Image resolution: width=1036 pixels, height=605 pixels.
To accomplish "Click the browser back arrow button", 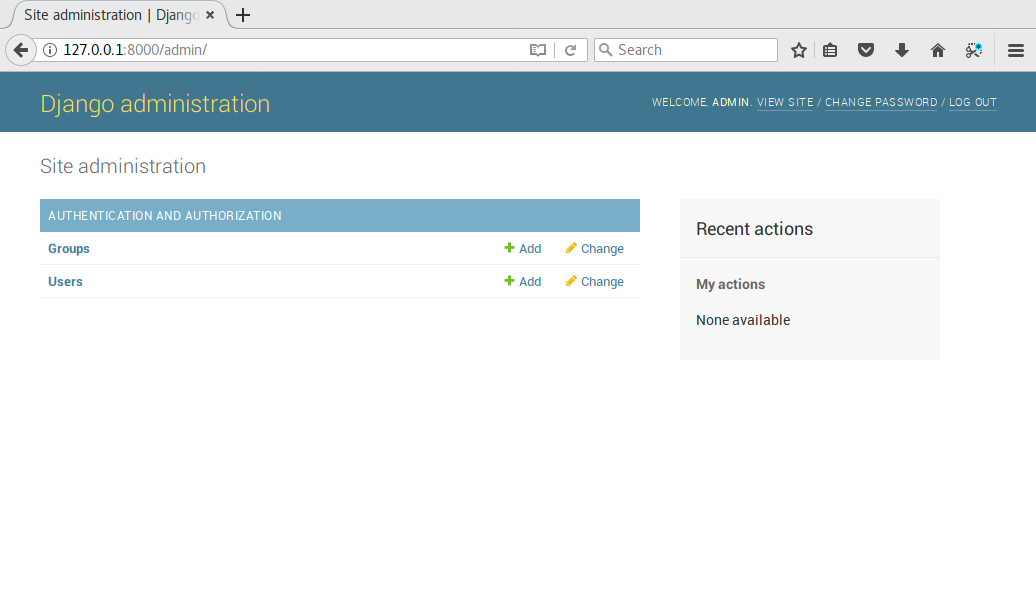I will (20, 50).
